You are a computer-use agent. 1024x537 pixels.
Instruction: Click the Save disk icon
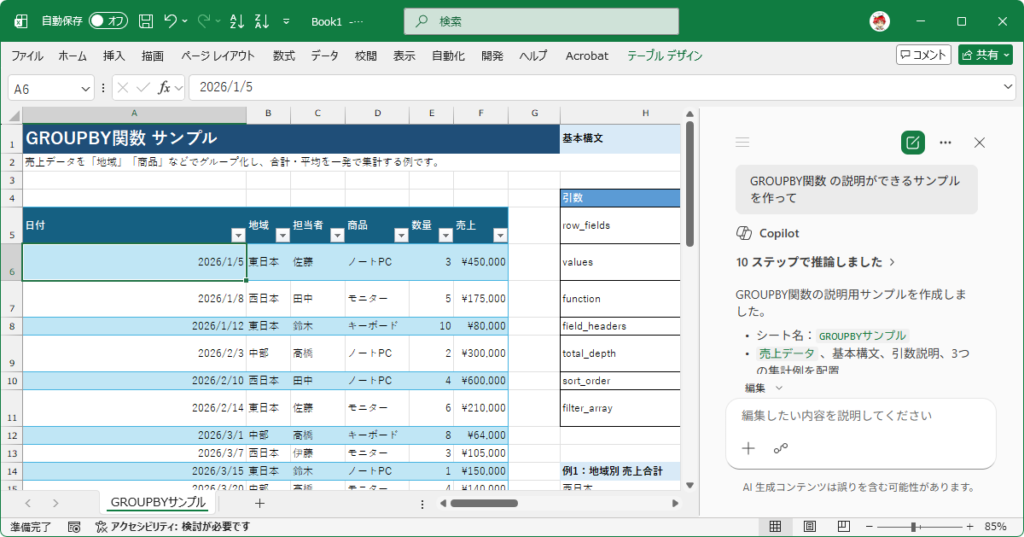point(146,21)
